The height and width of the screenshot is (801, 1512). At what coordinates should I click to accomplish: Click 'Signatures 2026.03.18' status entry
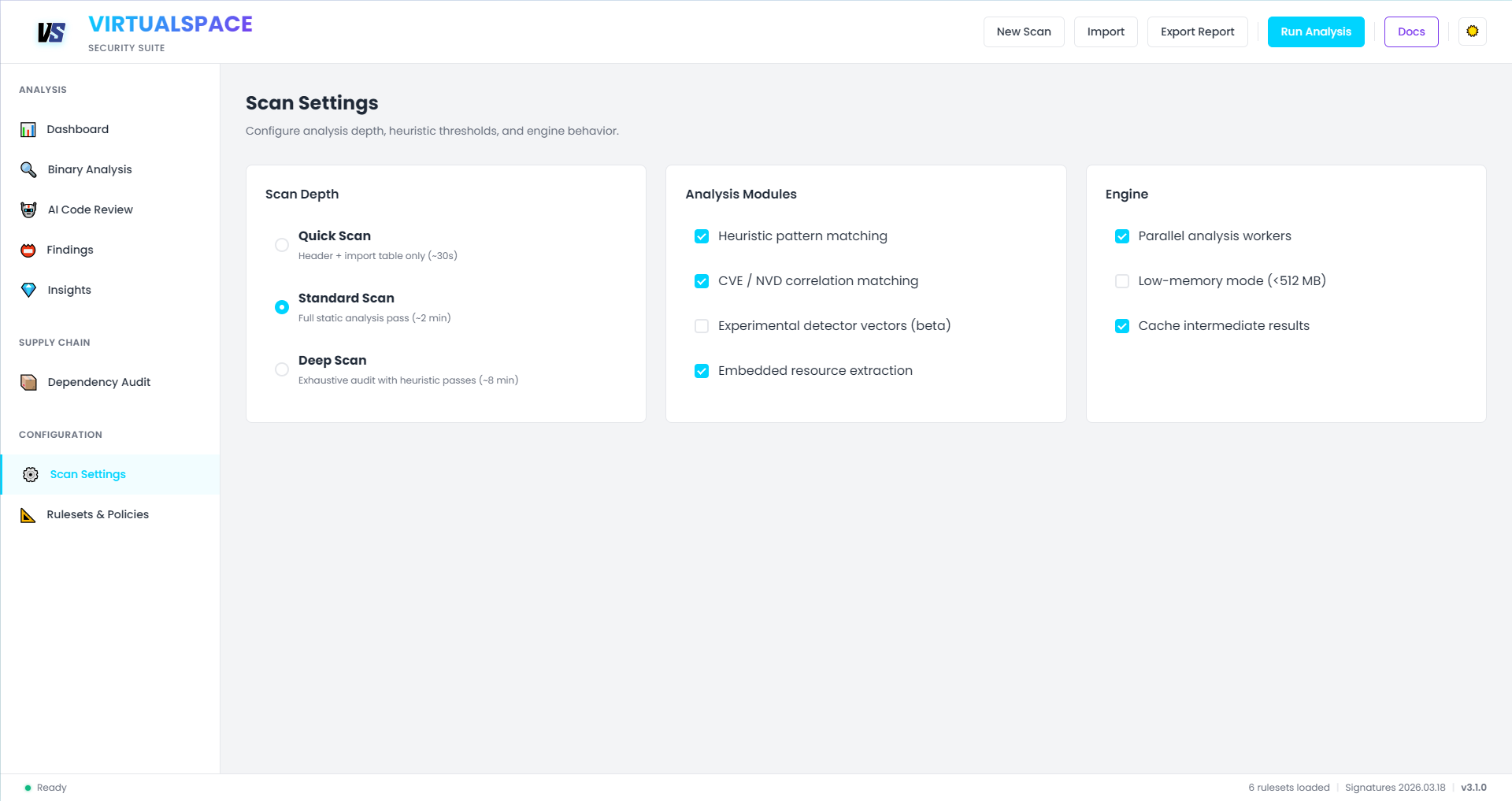[x=1395, y=788]
